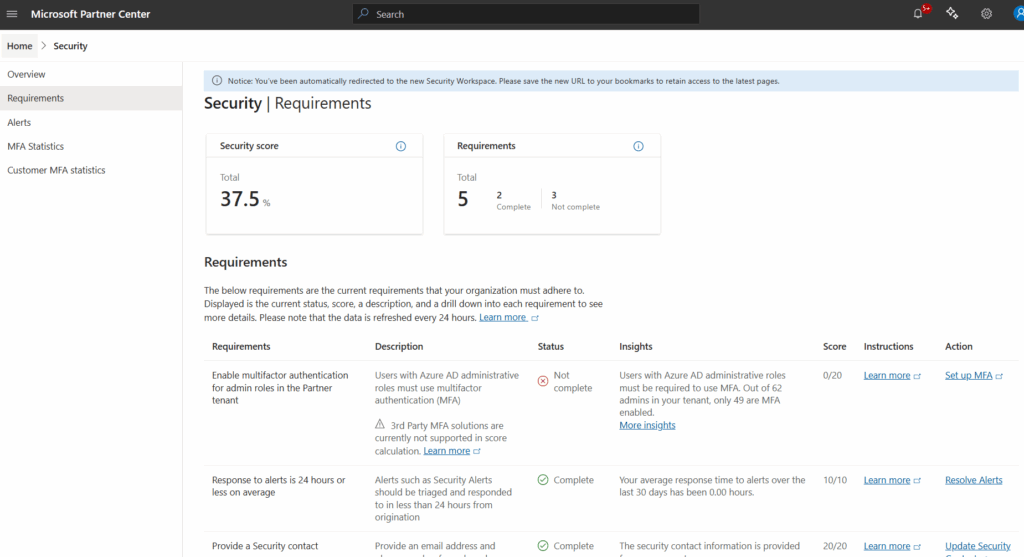
Task: Click external-link icon beside Set up MFA
Action: point(999,376)
